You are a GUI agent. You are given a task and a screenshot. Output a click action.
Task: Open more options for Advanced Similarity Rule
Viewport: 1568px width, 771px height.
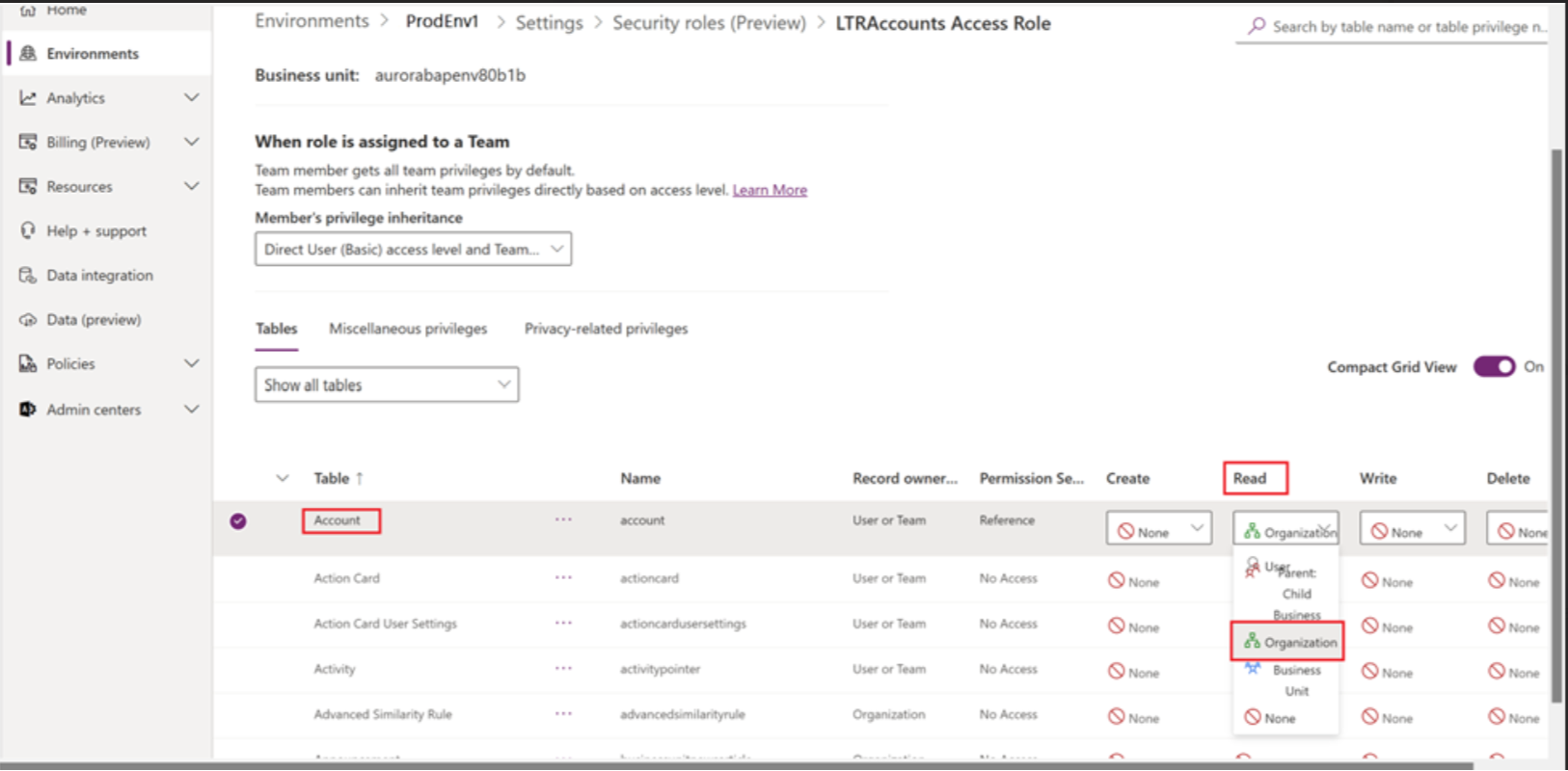(x=563, y=714)
